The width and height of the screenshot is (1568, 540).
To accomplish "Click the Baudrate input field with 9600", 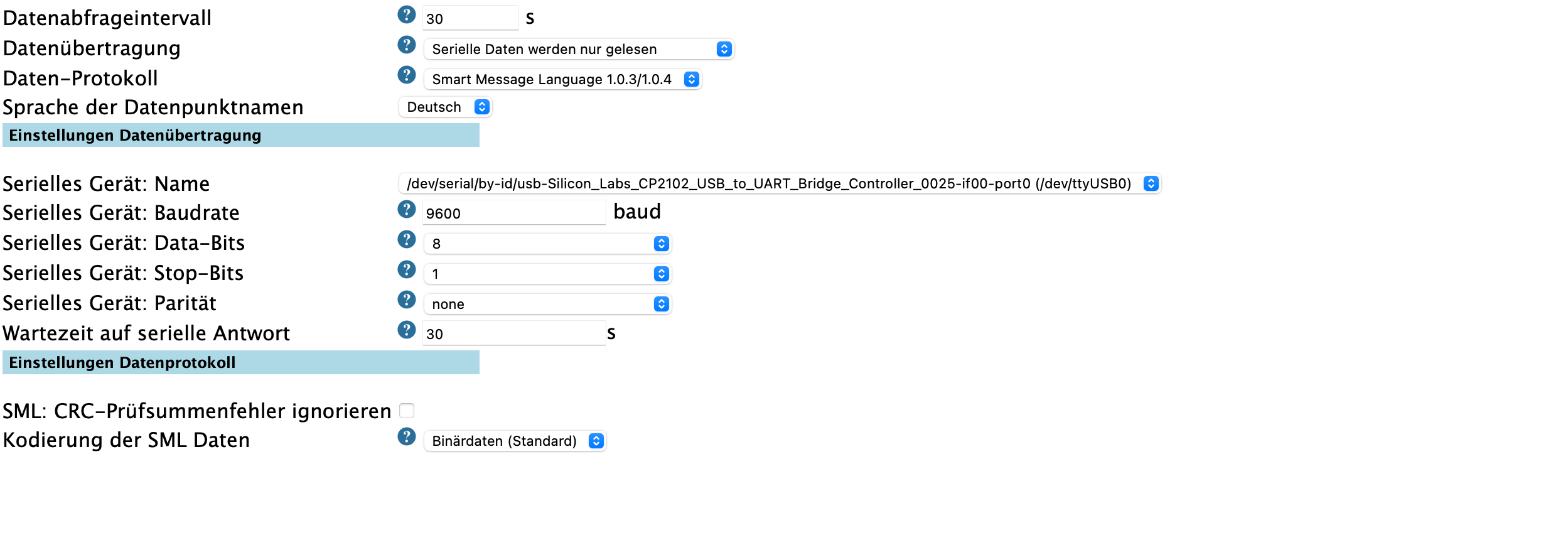I will 513,213.
